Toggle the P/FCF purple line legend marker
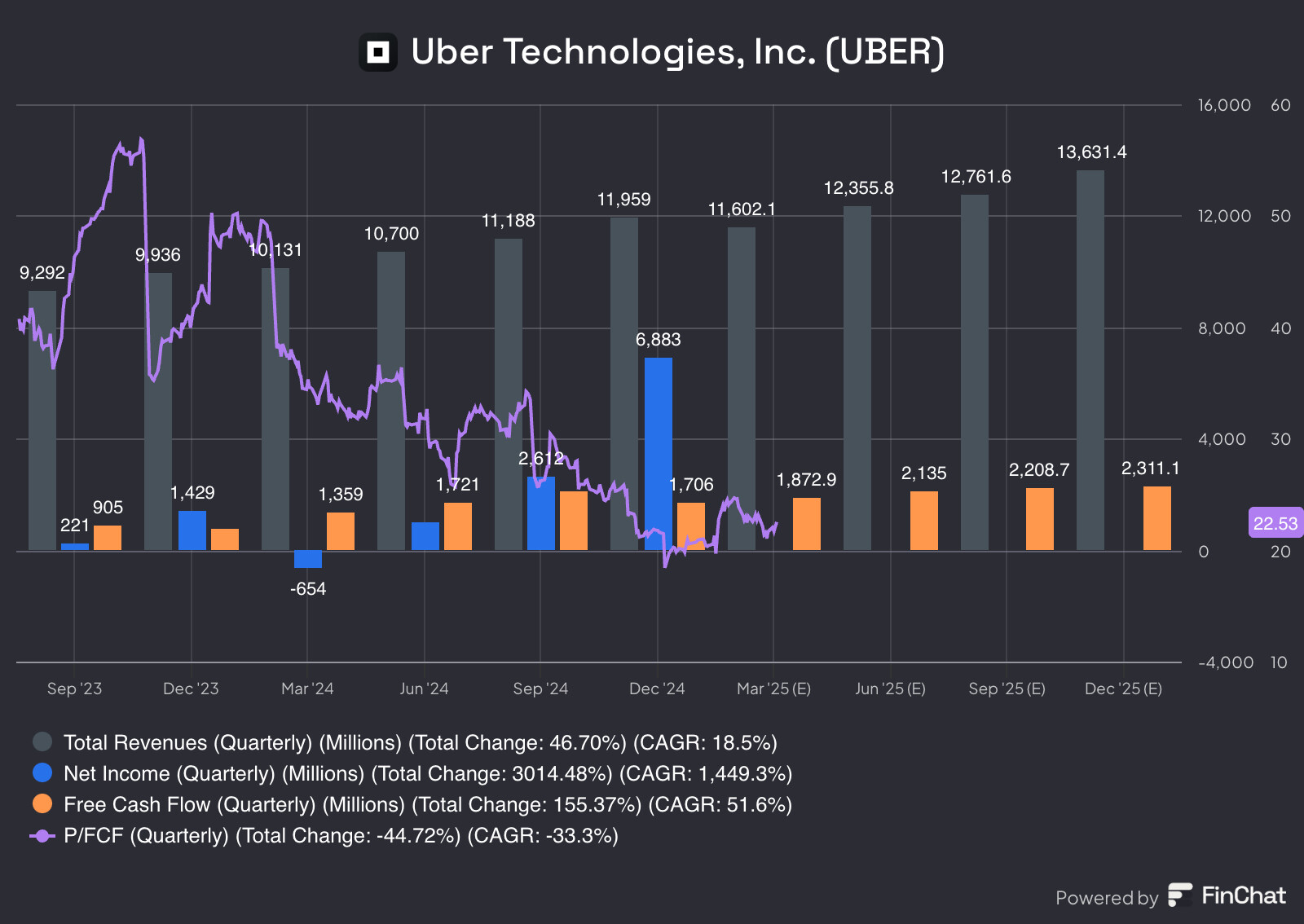1304x924 pixels. (x=42, y=835)
